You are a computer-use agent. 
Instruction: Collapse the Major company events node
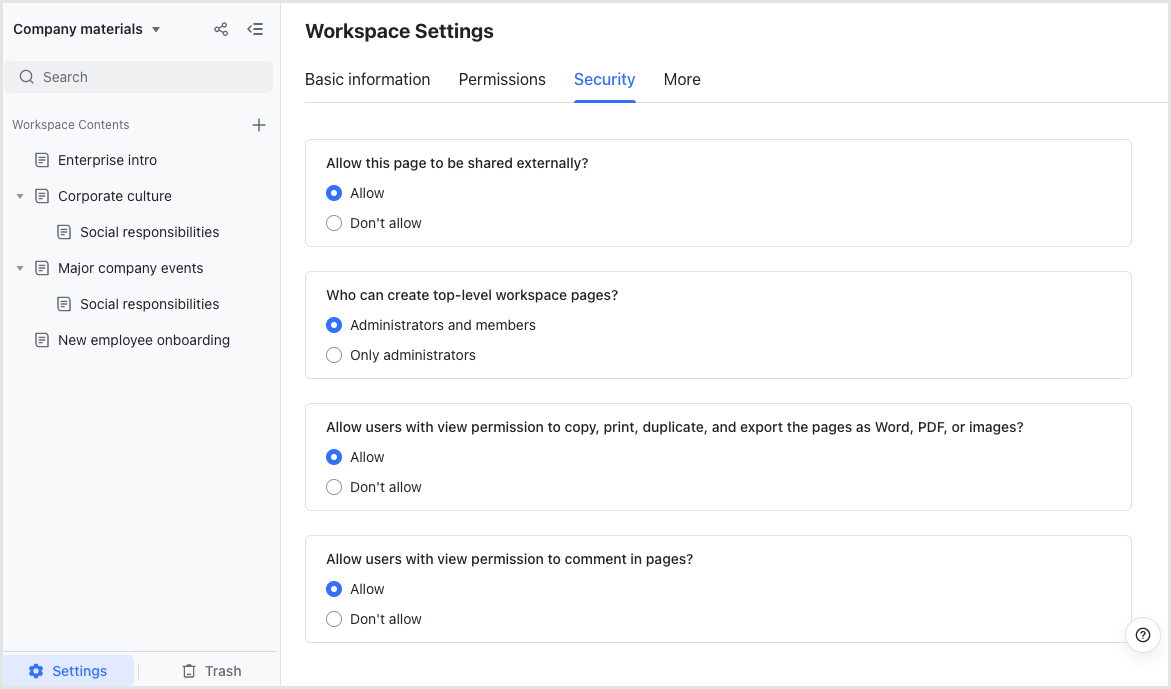tap(20, 268)
